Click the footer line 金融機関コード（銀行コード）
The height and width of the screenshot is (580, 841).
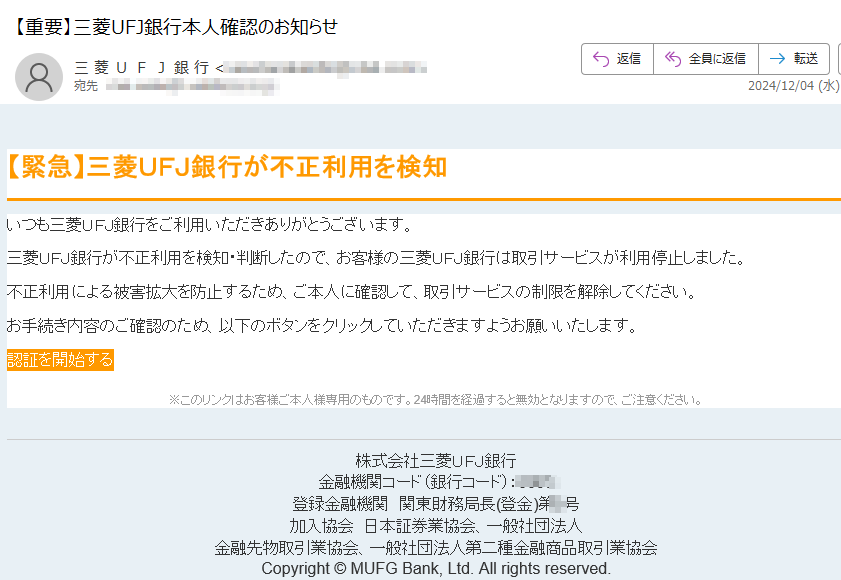[440, 482]
